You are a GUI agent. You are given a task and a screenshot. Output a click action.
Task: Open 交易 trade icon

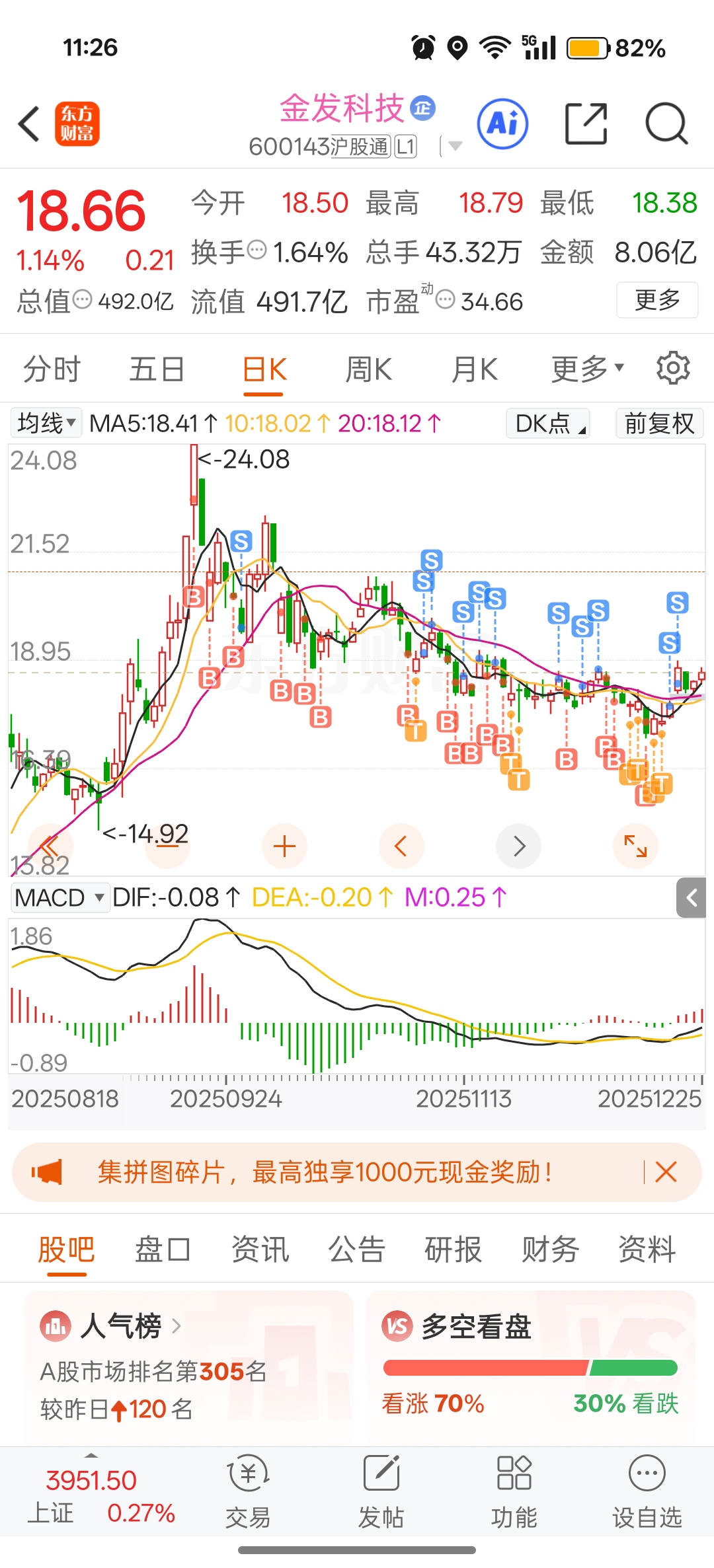point(248,1474)
